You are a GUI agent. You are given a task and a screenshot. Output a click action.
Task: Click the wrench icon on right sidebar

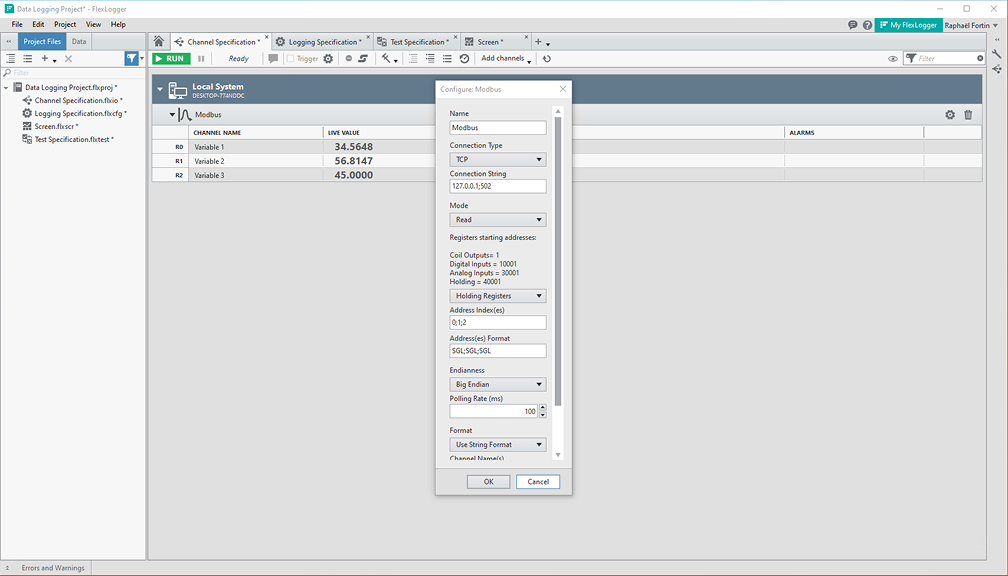coord(997,54)
